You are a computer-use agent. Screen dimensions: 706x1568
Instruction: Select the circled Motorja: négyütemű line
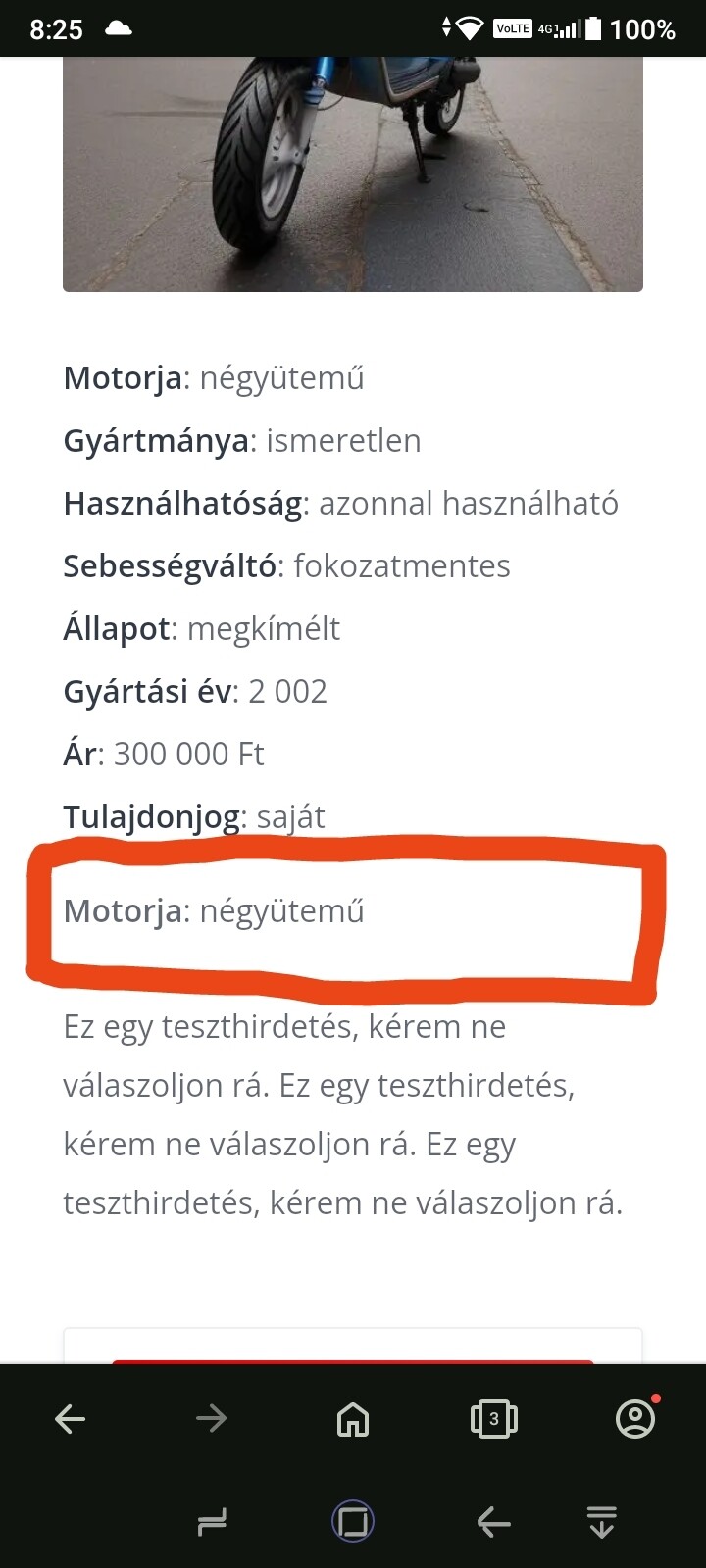(214, 911)
